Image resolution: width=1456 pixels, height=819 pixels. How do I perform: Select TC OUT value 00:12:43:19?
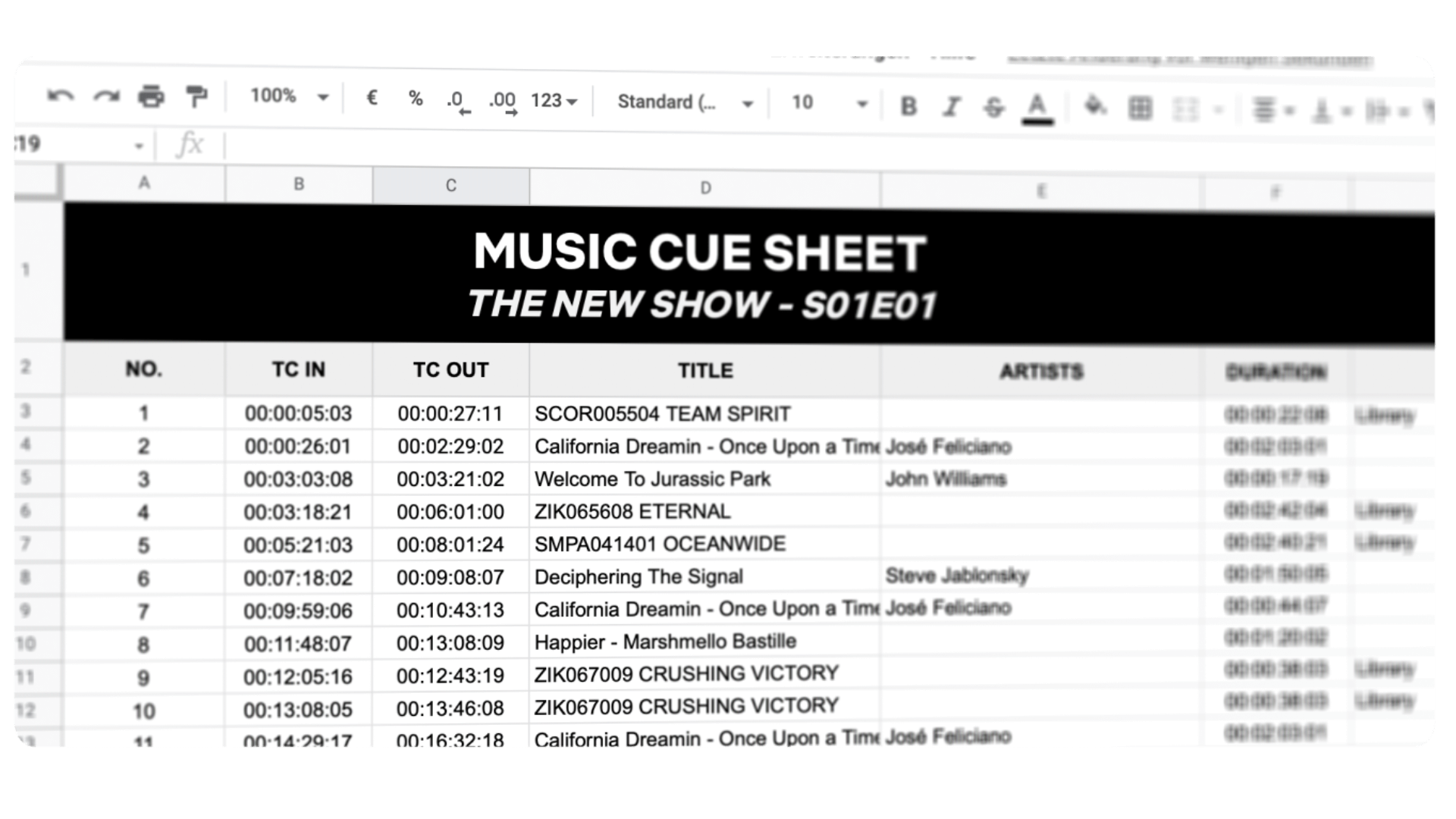pos(451,676)
